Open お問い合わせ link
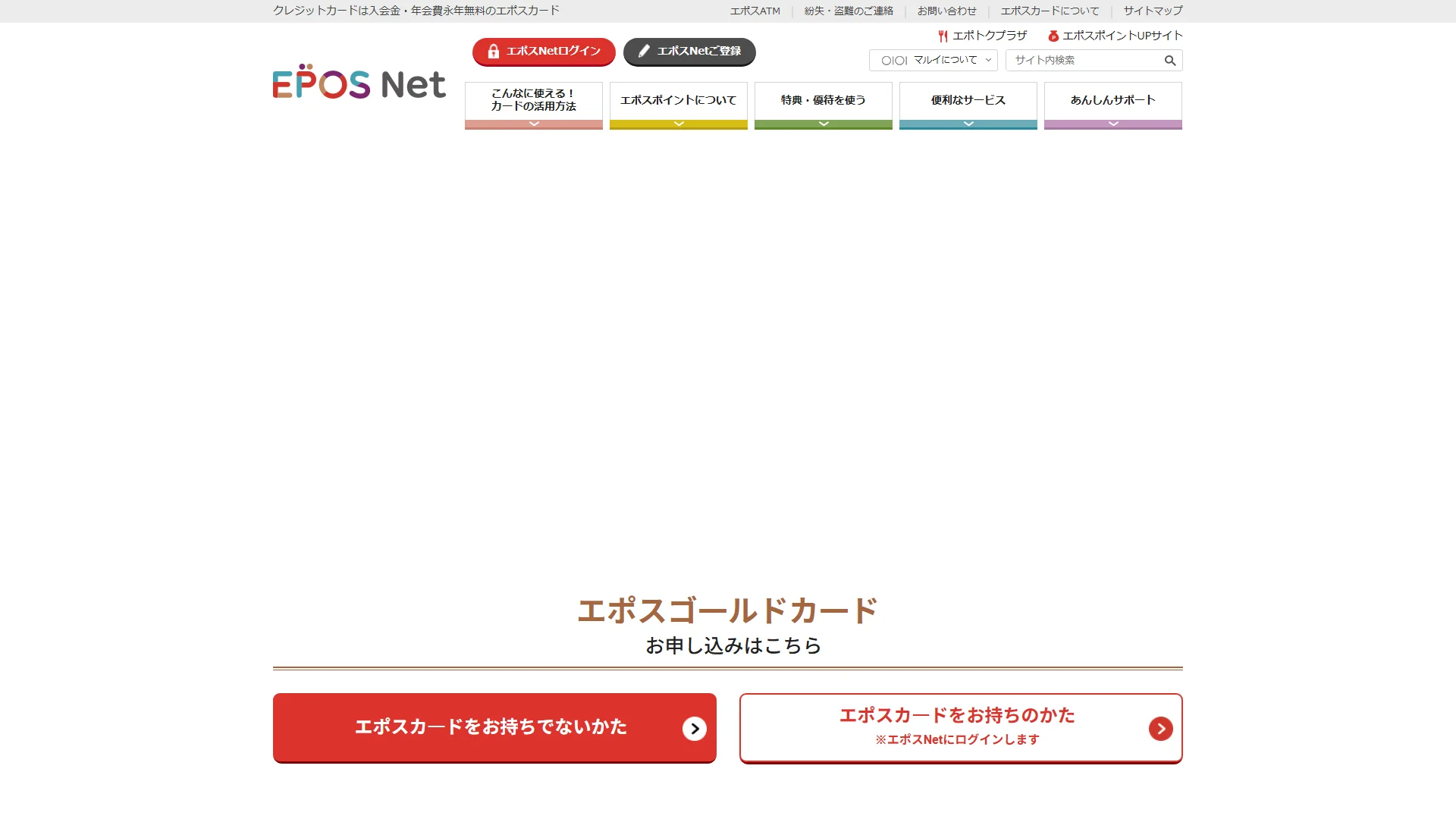 pos(947,11)
